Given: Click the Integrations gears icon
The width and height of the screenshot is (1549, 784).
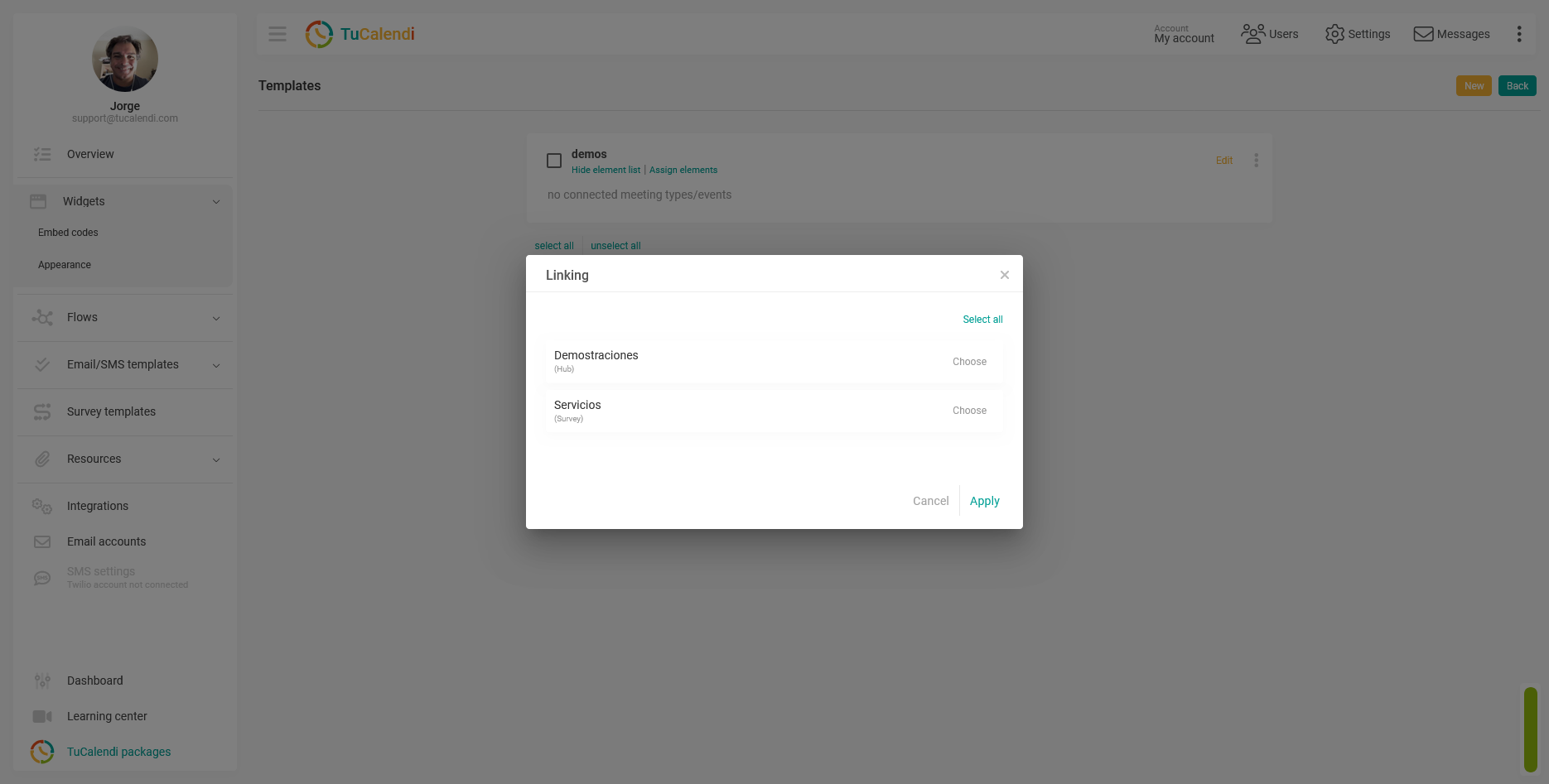Looking at the screenshot, I should [42, 506].
